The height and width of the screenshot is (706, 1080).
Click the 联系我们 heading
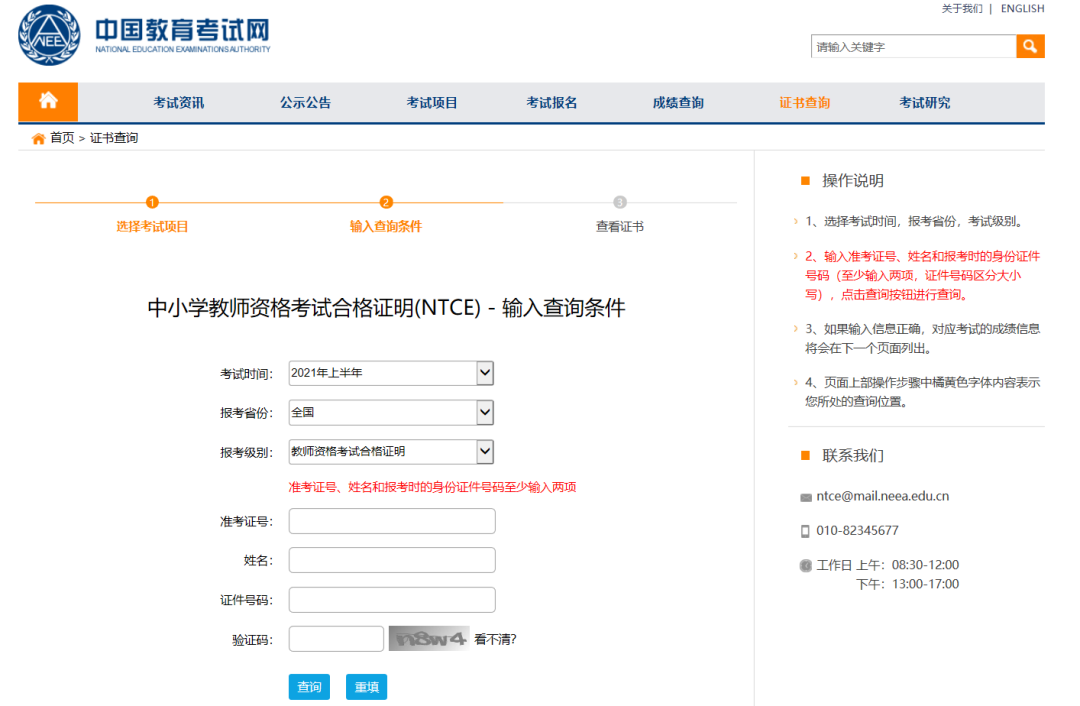coord(853,455)
